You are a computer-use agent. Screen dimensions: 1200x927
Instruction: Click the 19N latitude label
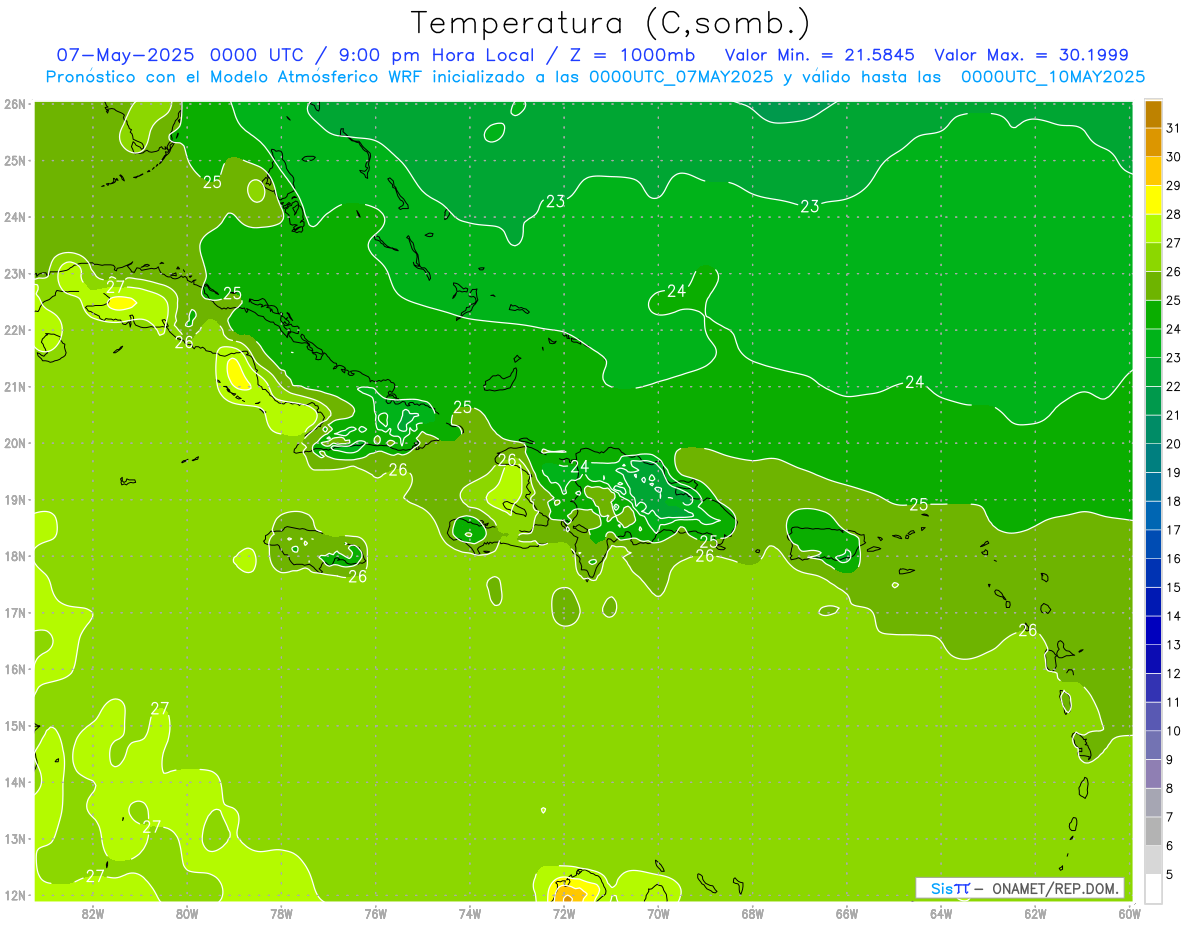(x=15, y=499)
